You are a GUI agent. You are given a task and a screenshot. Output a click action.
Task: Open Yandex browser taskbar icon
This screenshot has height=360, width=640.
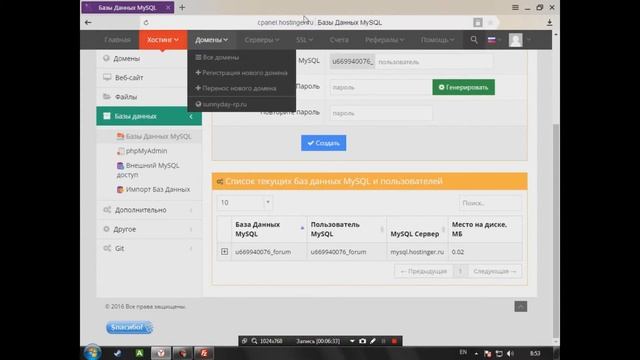pyautogui.click(x=161, y=353)
